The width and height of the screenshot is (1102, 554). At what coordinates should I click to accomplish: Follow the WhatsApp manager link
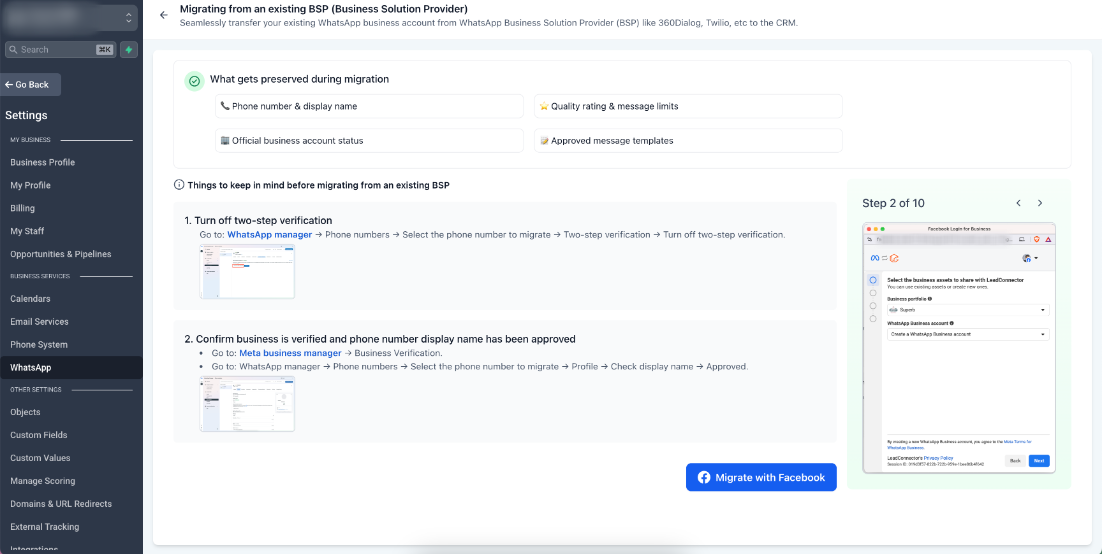click(269, 235)
